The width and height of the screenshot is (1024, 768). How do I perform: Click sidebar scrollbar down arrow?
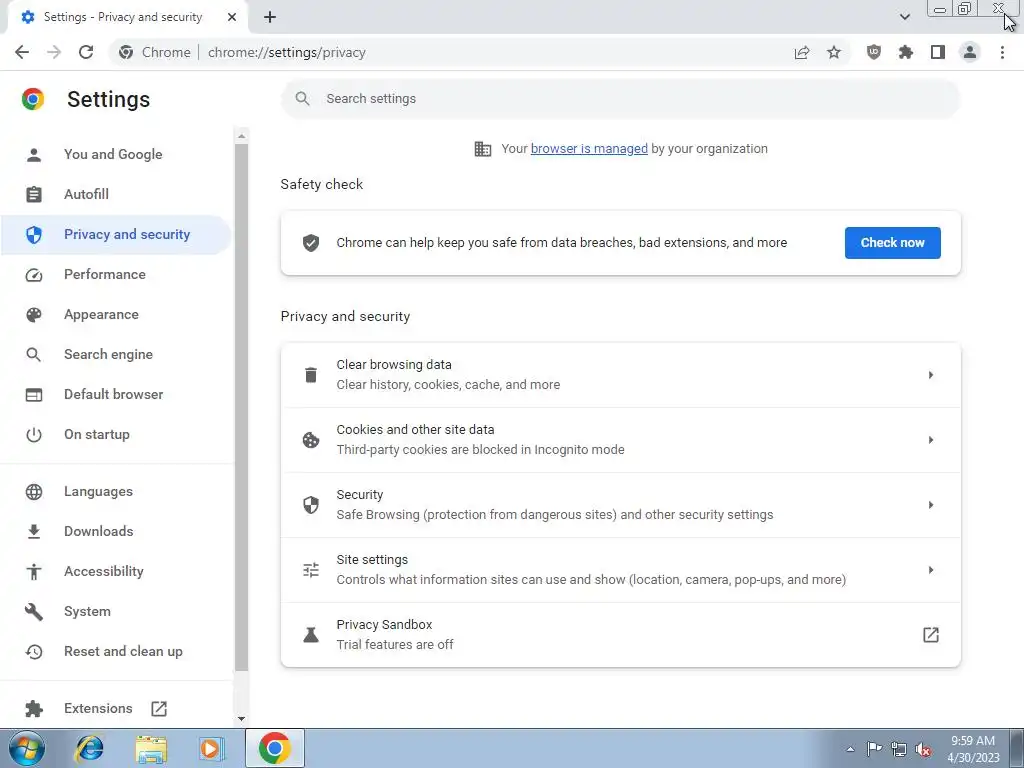click(241, 718)
